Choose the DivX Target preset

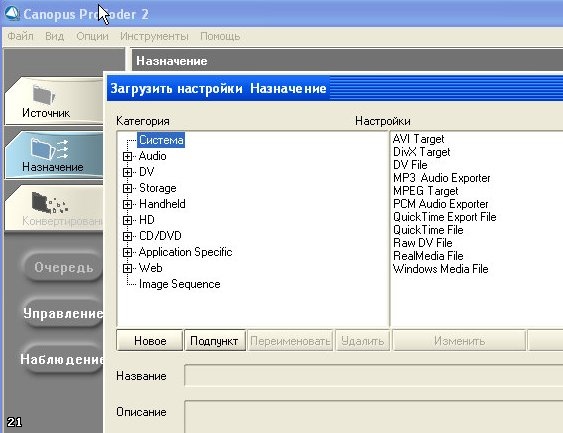[422, 152]
